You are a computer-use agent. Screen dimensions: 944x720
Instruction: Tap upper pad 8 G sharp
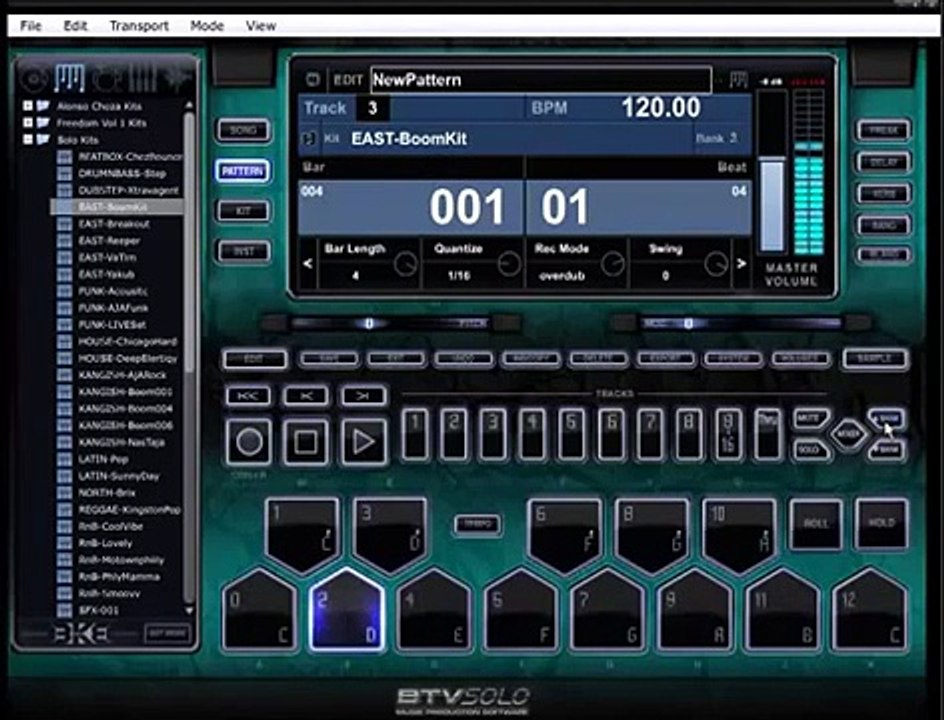[652, 535]
